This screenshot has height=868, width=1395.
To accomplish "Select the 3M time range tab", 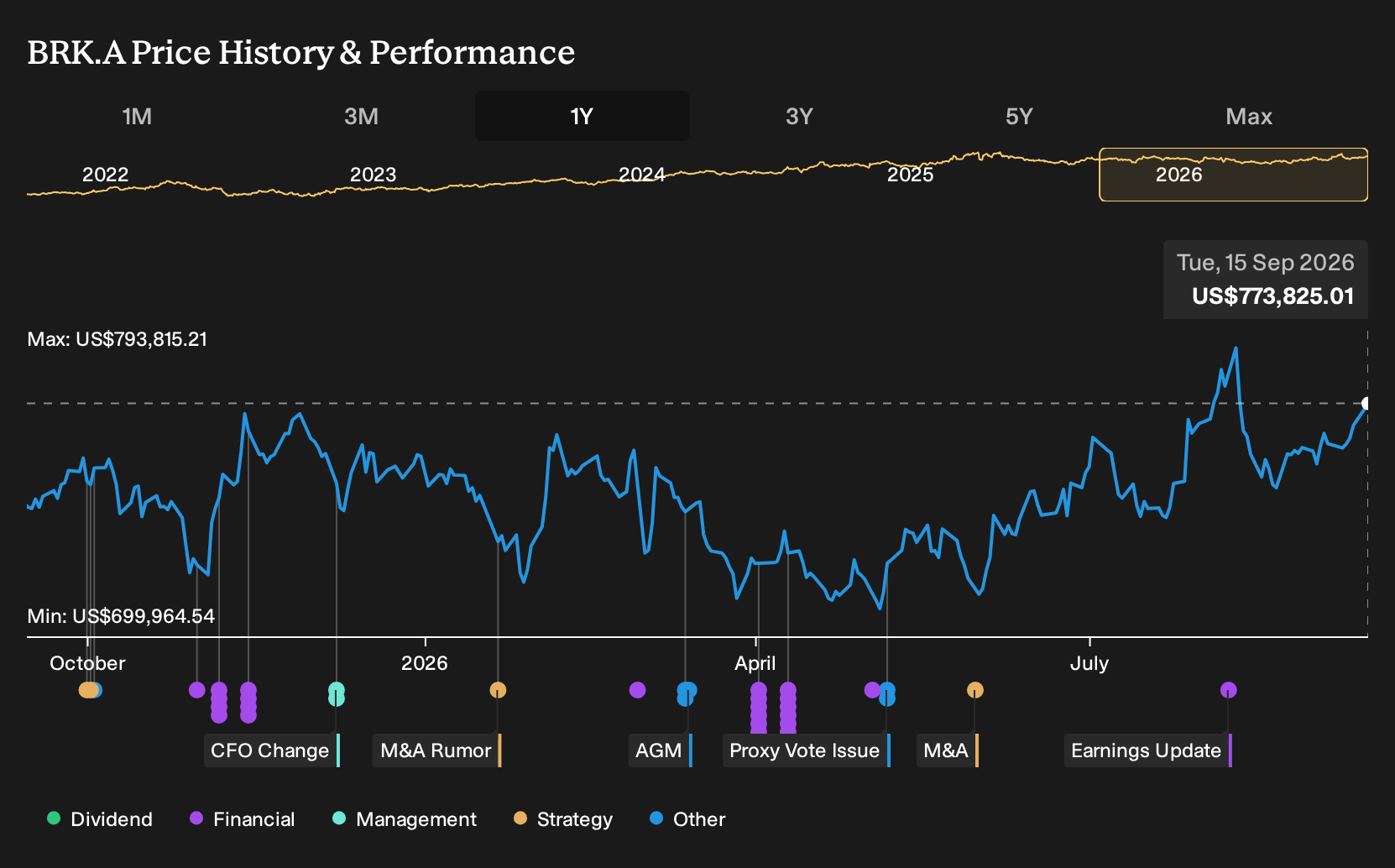I will [x=361, y=116].
